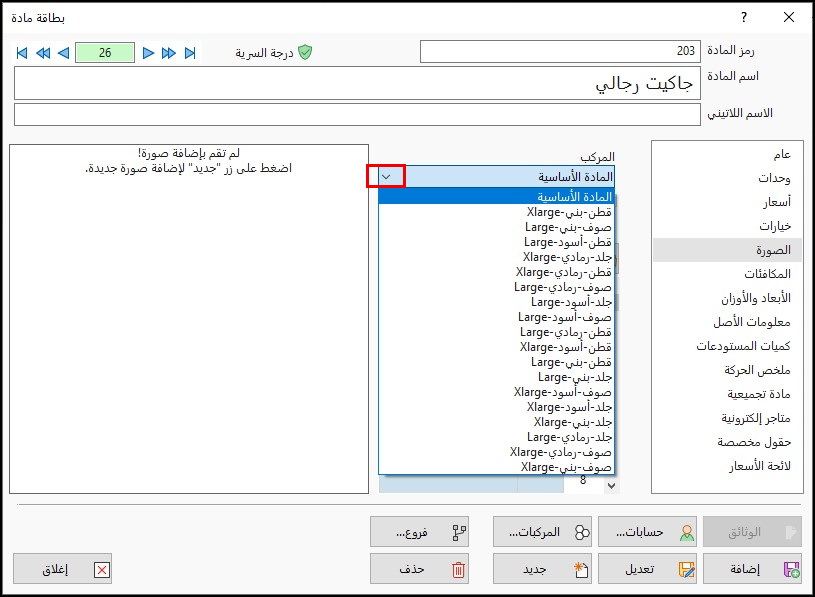The image size is (815, 597).
Task: Click the حذف delete button
Action: pos(419,569)
